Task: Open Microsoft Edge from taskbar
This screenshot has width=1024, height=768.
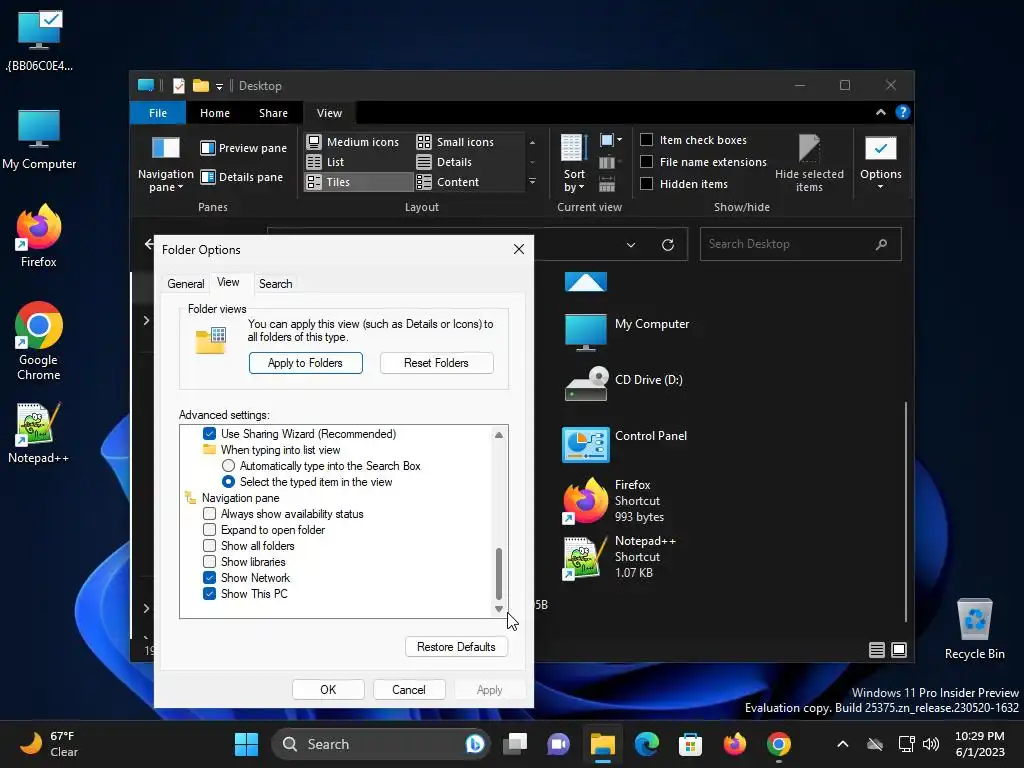Action: 647,744
